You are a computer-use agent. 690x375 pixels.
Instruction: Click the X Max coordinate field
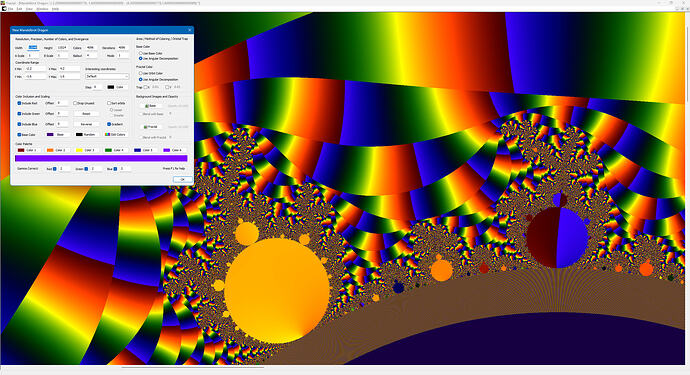coord(70,69)
